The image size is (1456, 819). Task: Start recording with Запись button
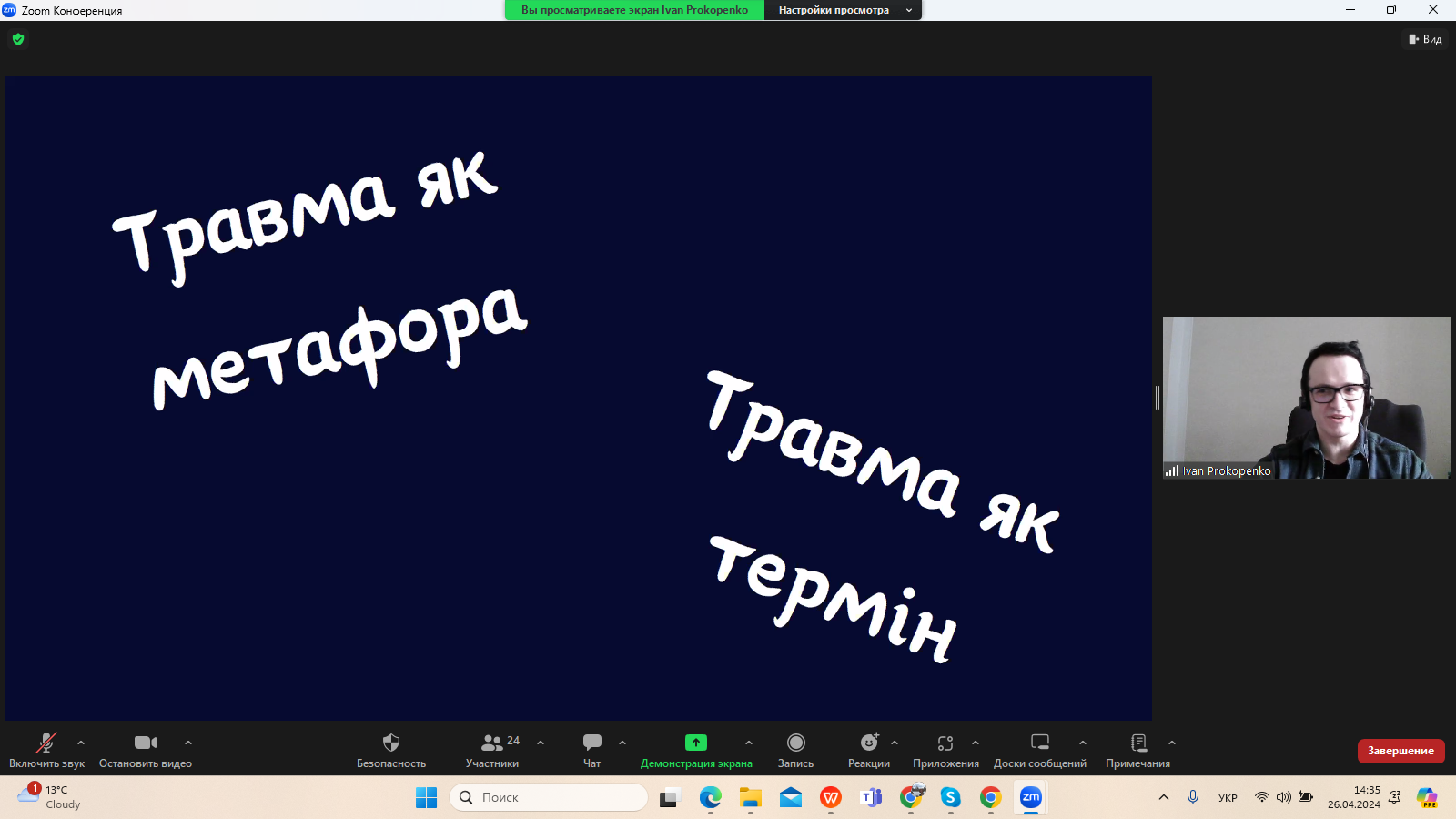(795, 749)
